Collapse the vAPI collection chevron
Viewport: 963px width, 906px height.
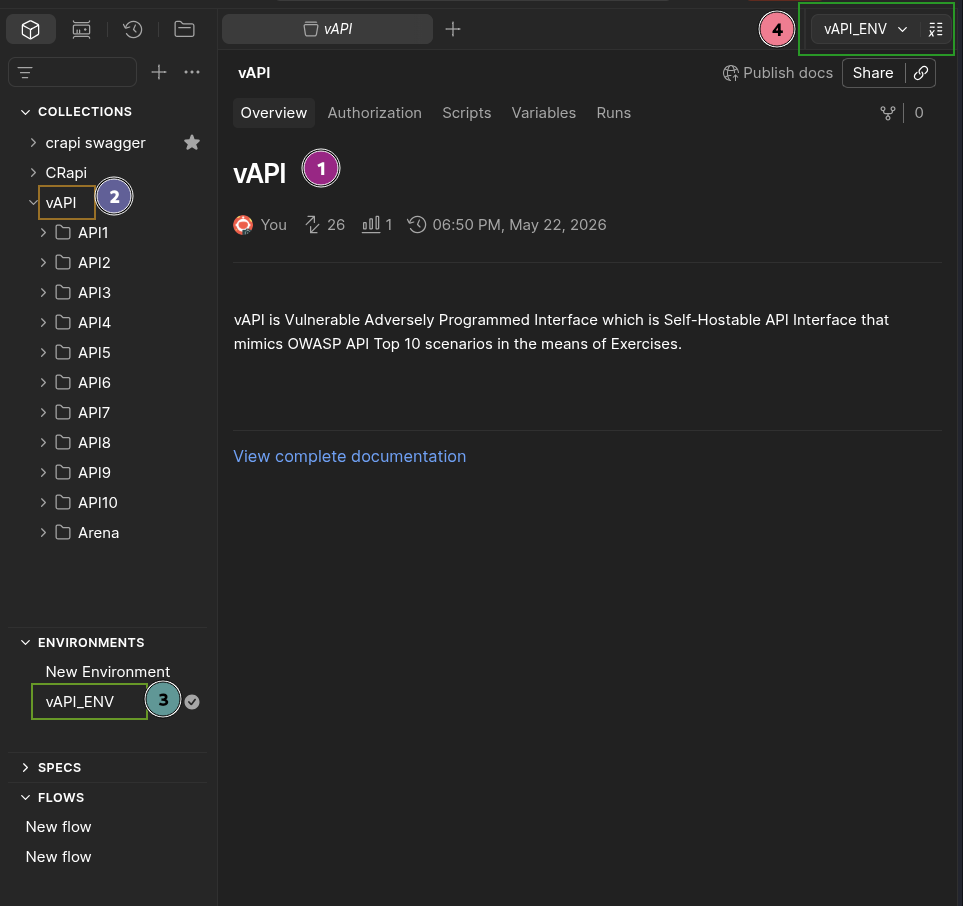pyautogui.click(x=33, y=202)
